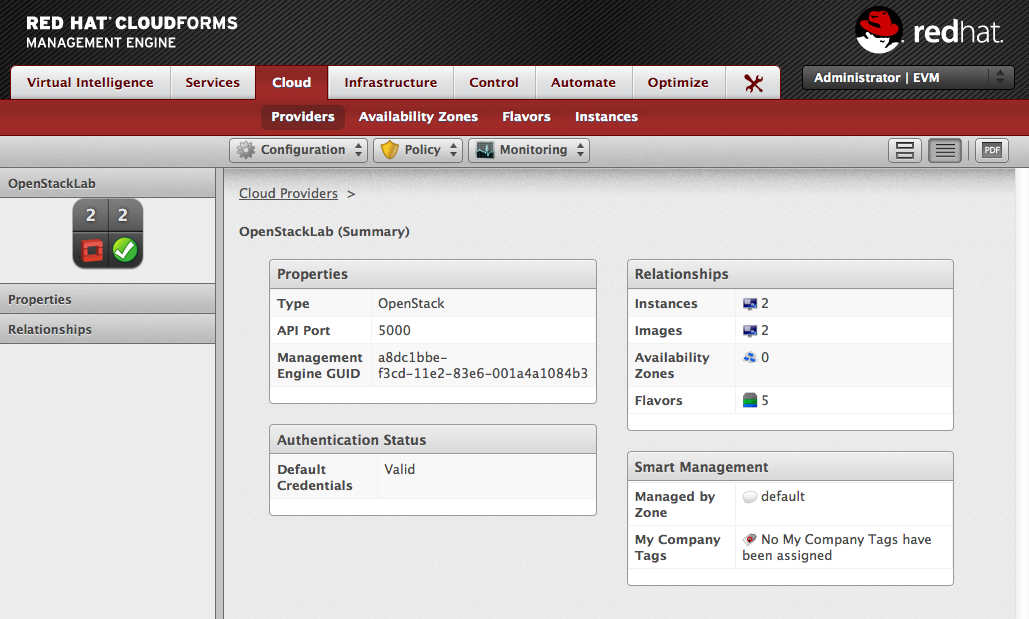Click the OpenStackLab provider quadrant icon
The width and height of the screenshot is (1029, 619).
pyautogui.click(x=108, y=233)
